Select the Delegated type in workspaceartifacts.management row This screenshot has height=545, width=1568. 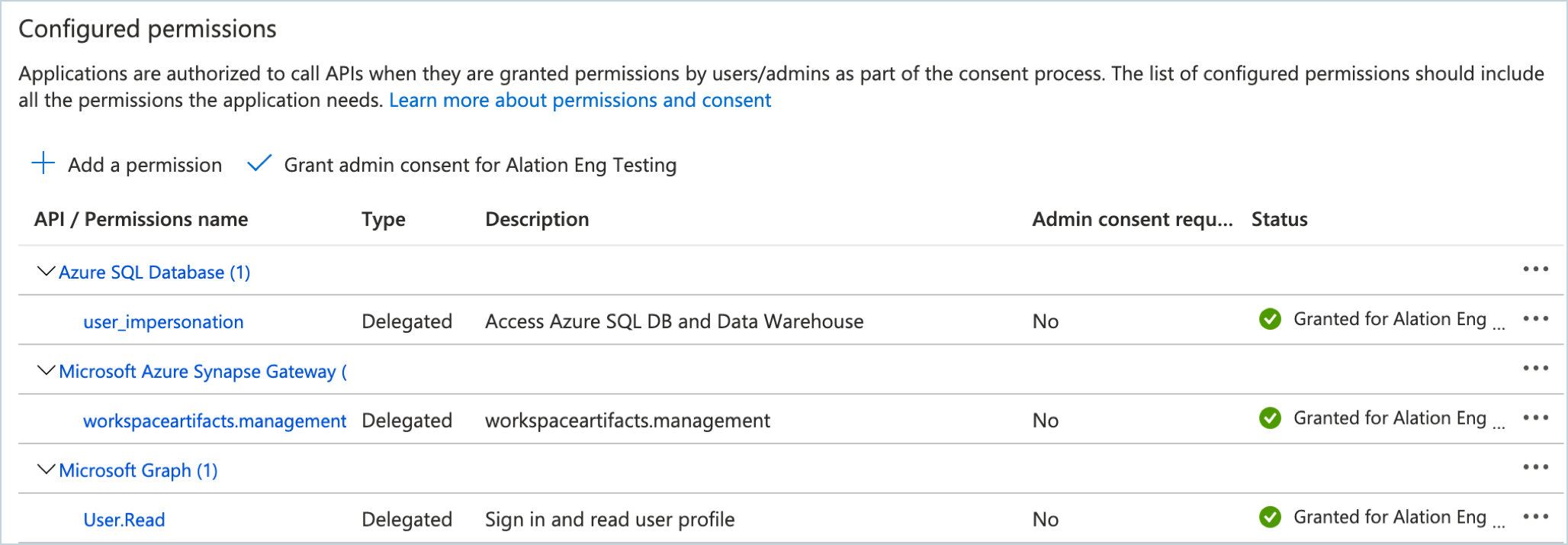pyautogui.click(x=407, y=421)
